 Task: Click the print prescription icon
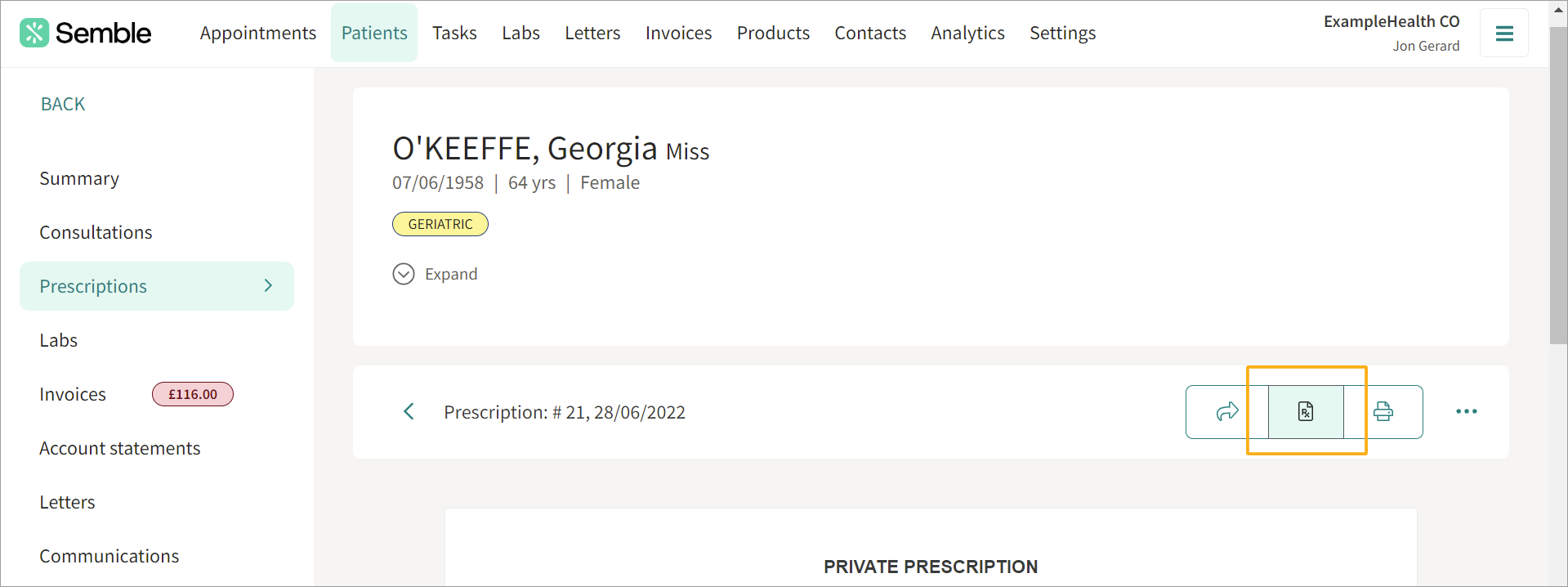coord(1383,411)
